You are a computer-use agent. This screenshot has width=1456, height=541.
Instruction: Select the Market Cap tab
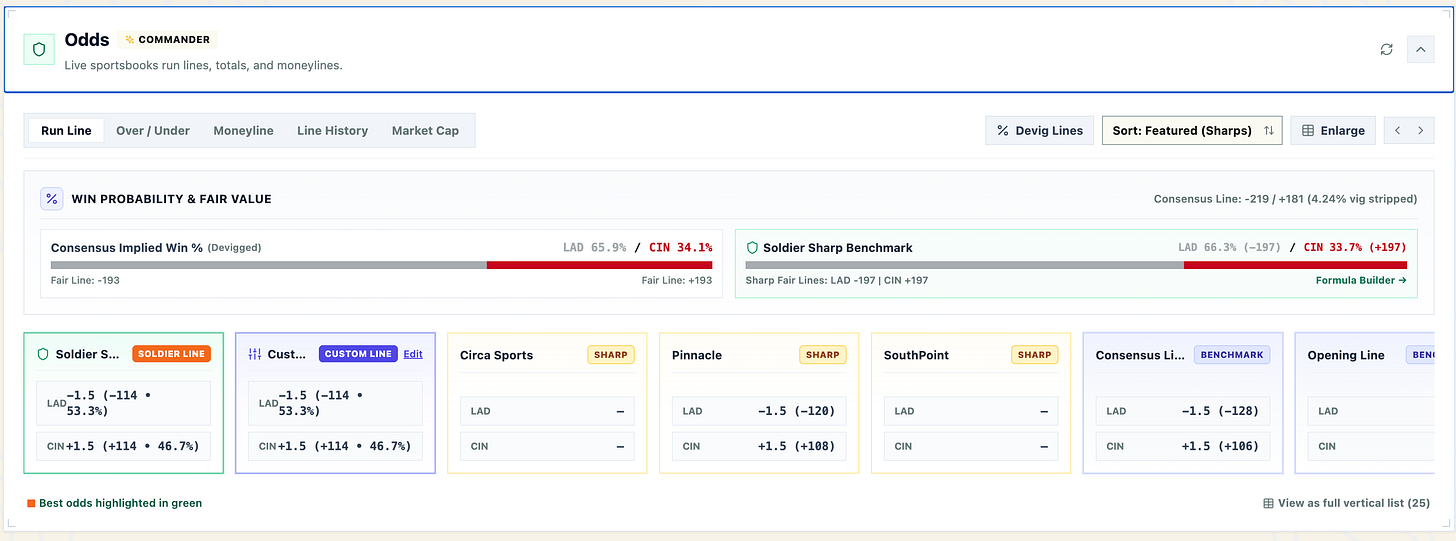click(425, 130)
